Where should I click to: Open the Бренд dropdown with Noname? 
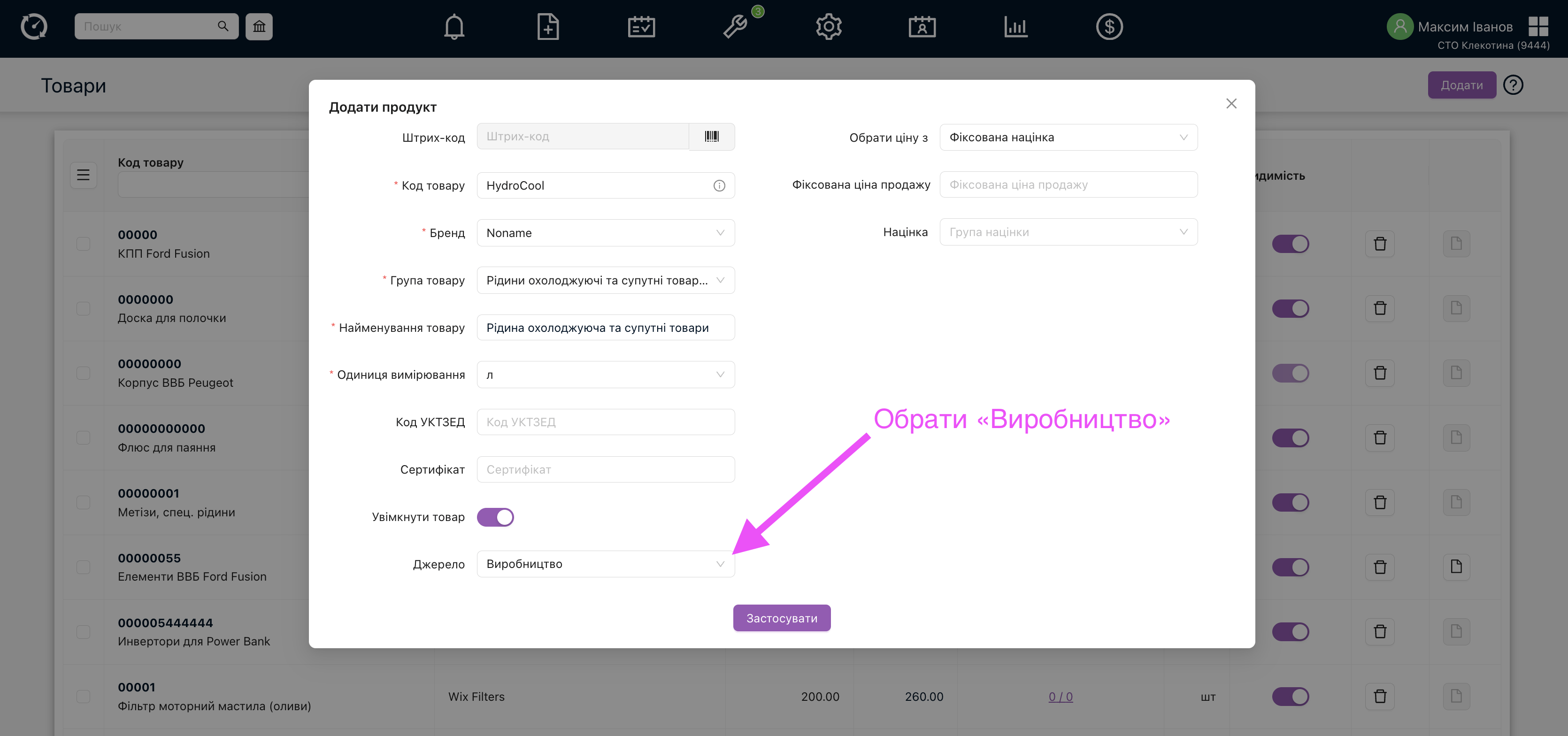(605, 233)
